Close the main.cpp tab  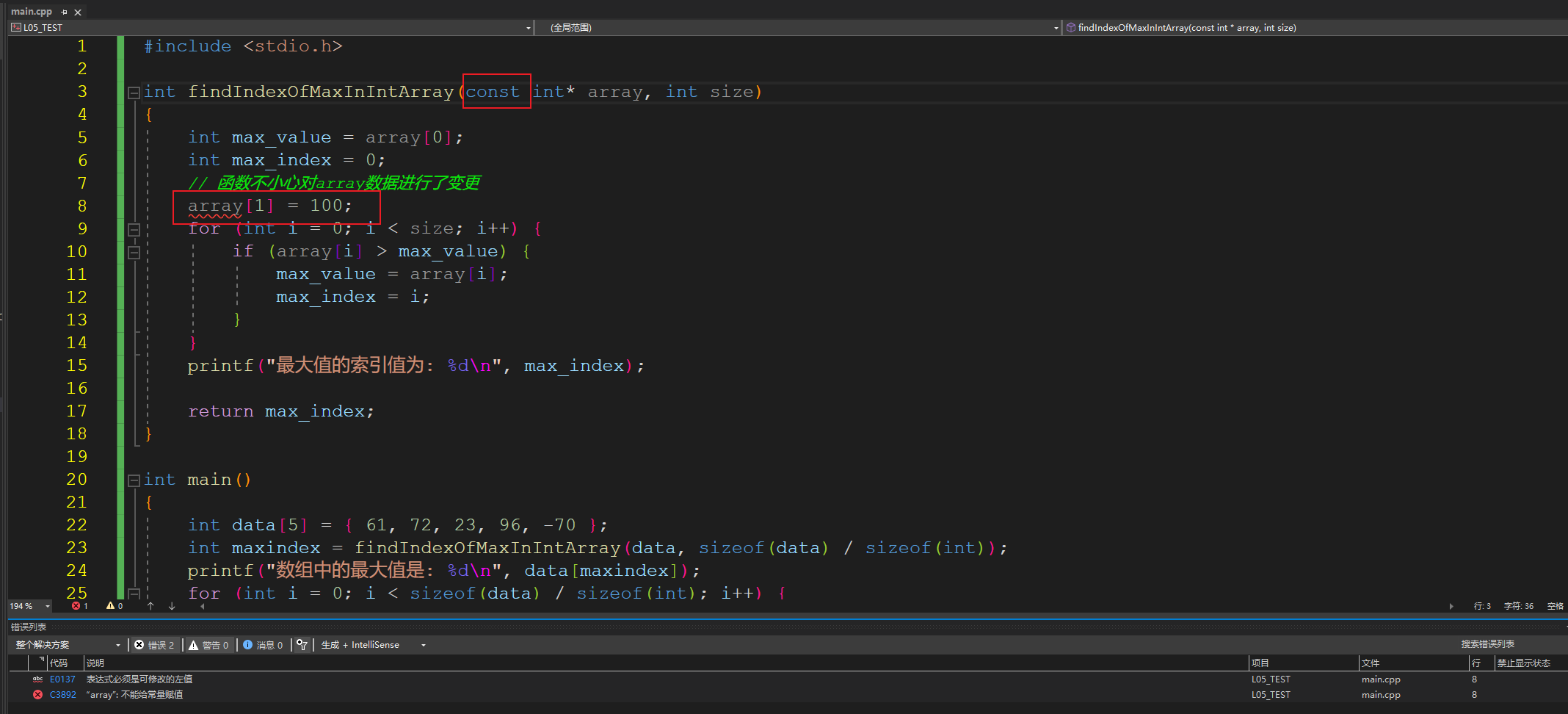click(x=78, y=12)
